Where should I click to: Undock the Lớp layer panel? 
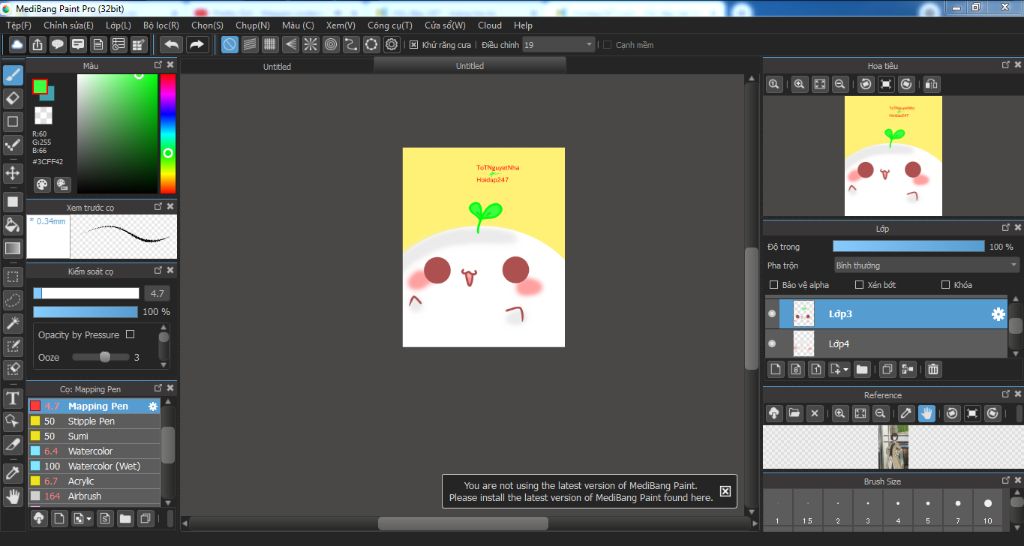[1006, 227]
